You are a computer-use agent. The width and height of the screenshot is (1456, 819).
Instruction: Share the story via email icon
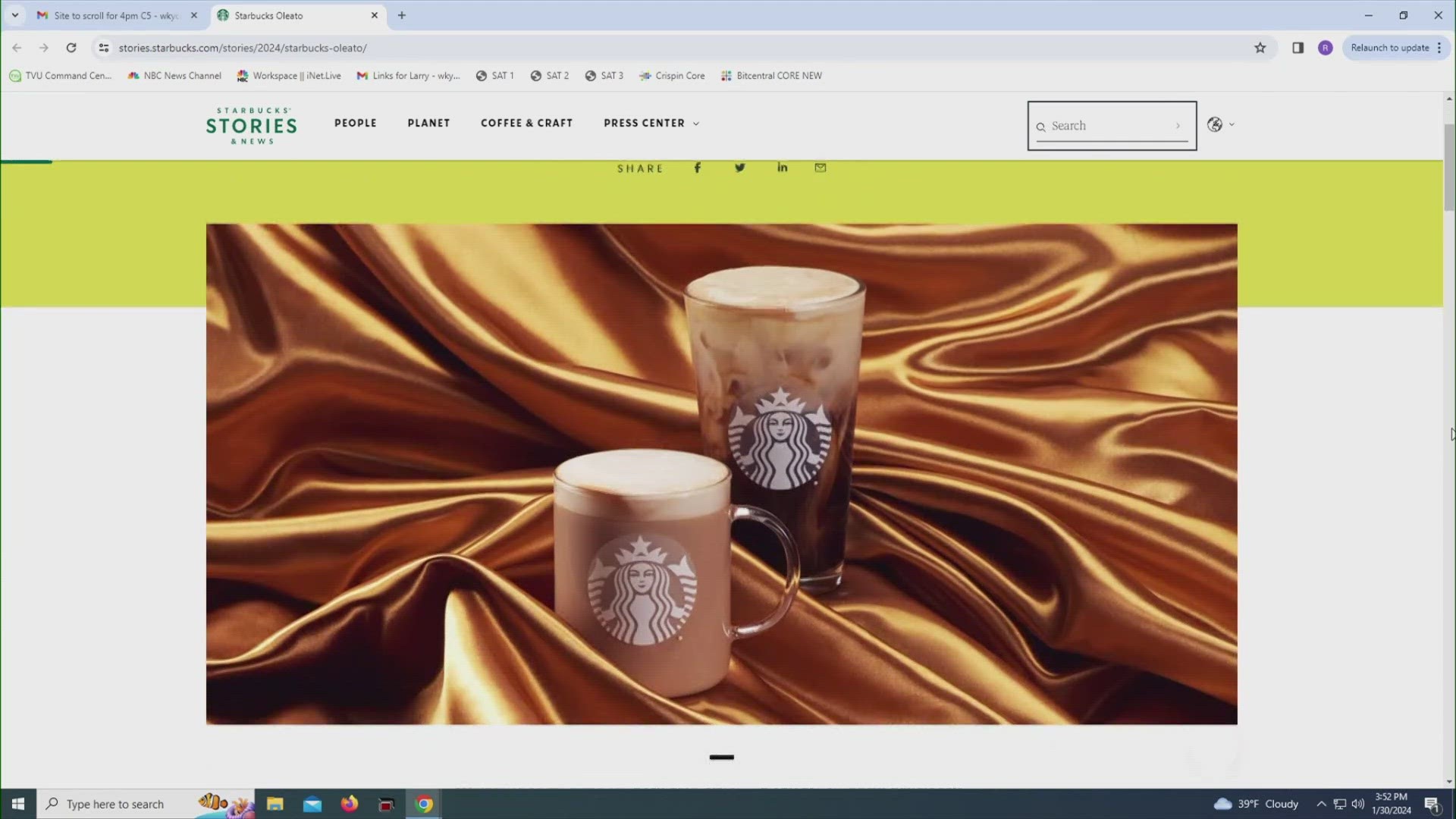pyautogui.click(x=821, y=168)
